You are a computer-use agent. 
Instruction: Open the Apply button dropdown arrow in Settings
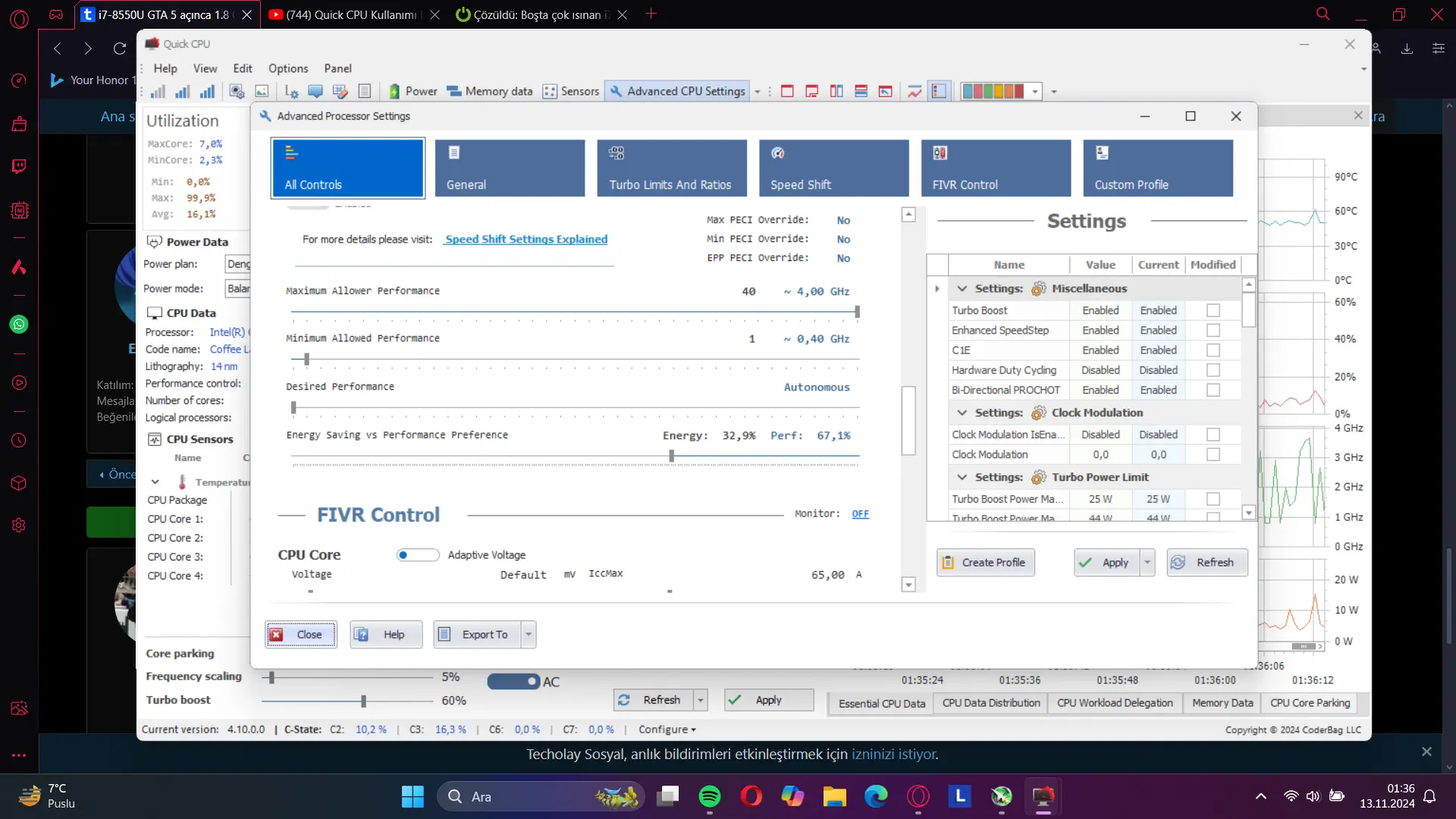click(x=1147, y=563)
